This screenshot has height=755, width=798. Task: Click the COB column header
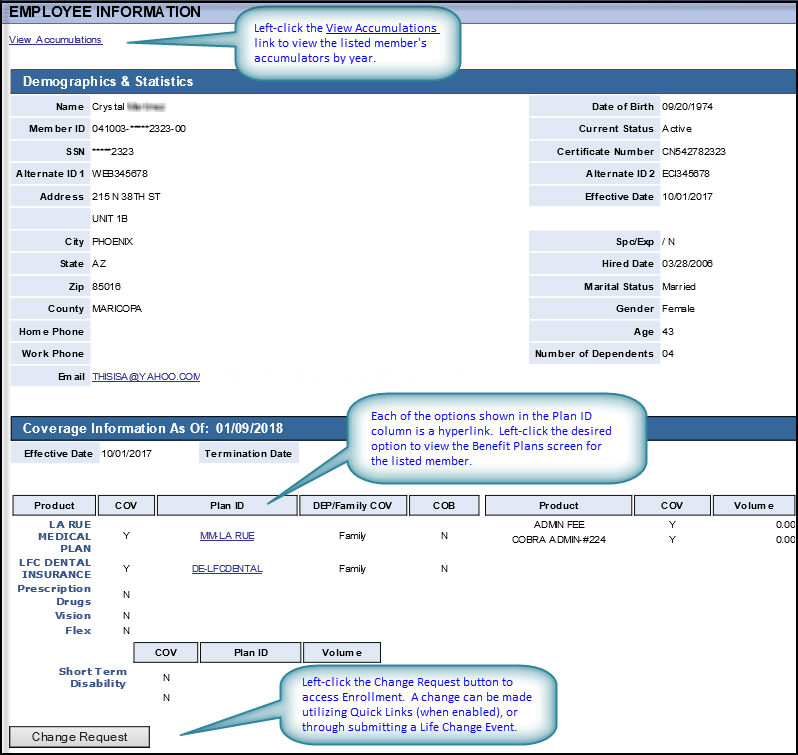[x=444, y=505]
